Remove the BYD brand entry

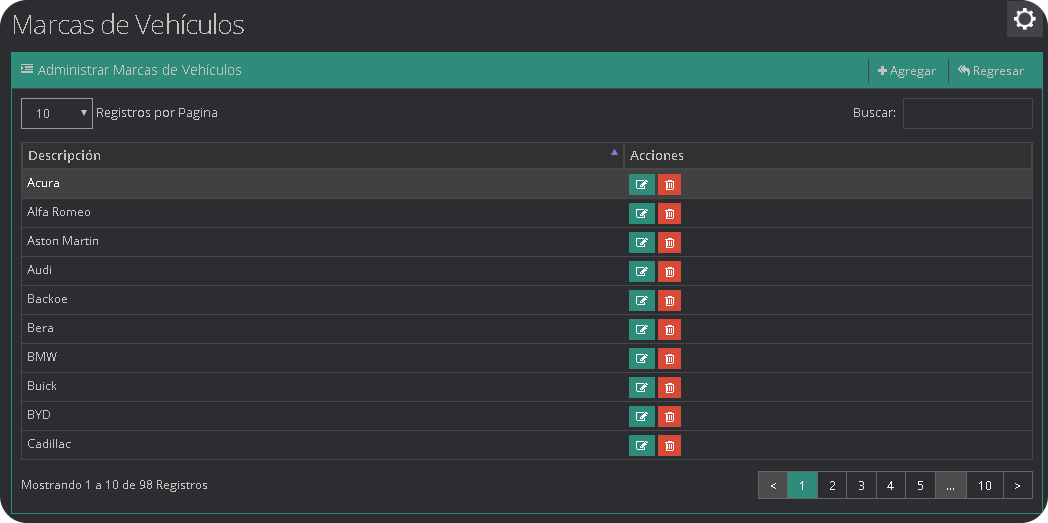[x=669, y=417]
